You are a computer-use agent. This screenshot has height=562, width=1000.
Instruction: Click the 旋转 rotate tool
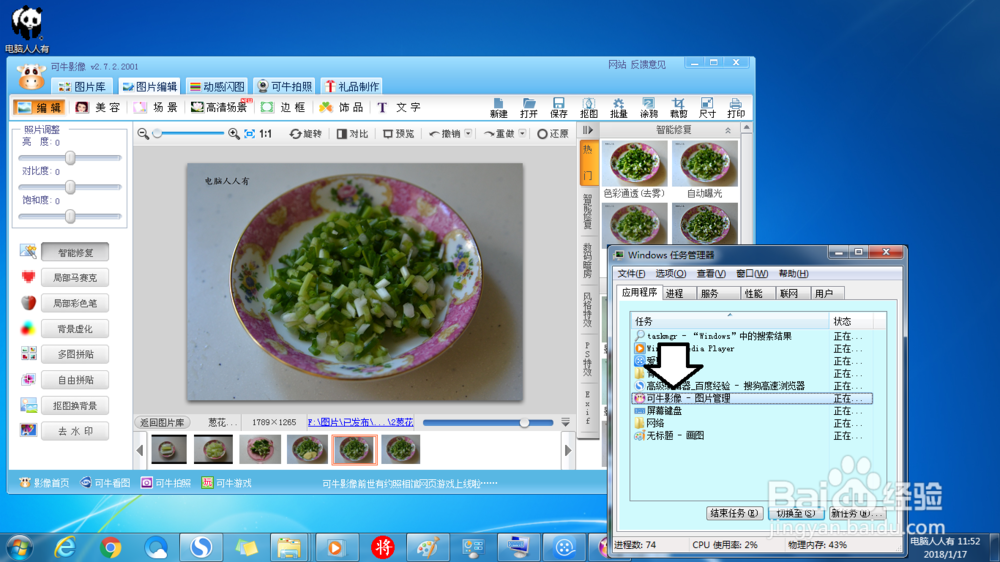pos(305,134)
